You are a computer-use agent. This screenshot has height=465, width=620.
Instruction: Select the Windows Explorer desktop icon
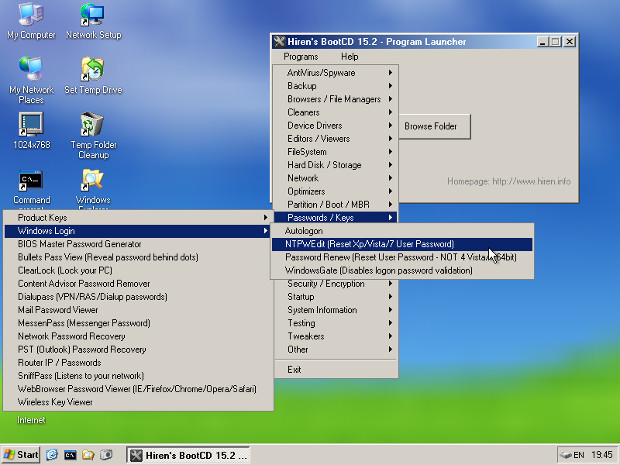coord(93,189)
